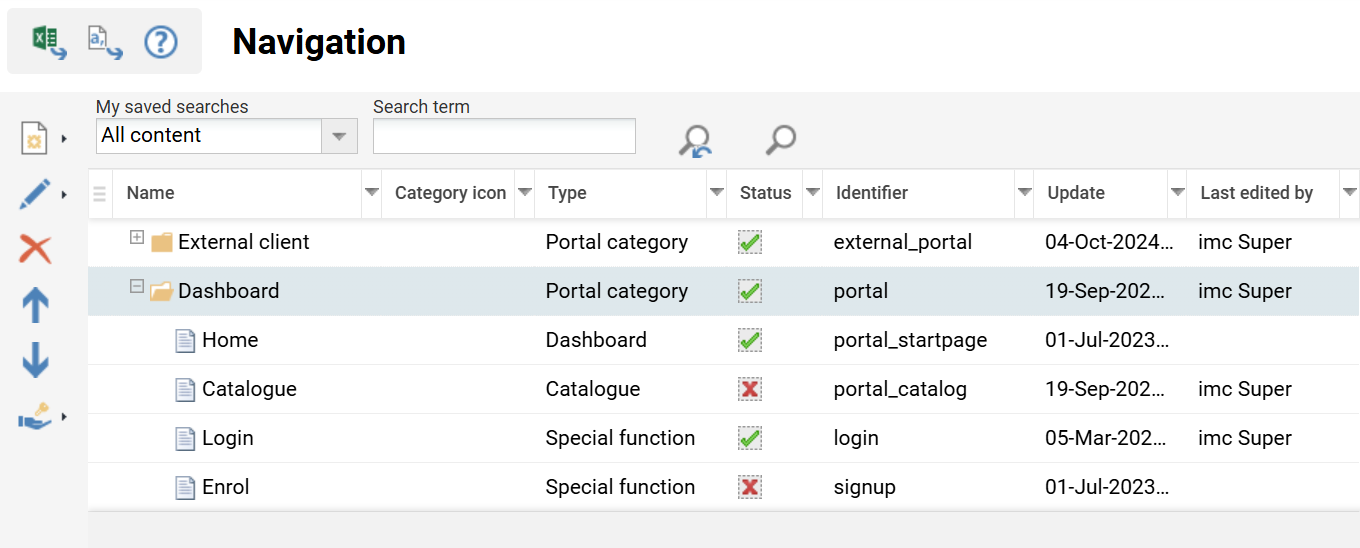The width and height of the screenshot is (1360, 548).
Task: Click the hand with key permissions icon
Action: [35, 416]
